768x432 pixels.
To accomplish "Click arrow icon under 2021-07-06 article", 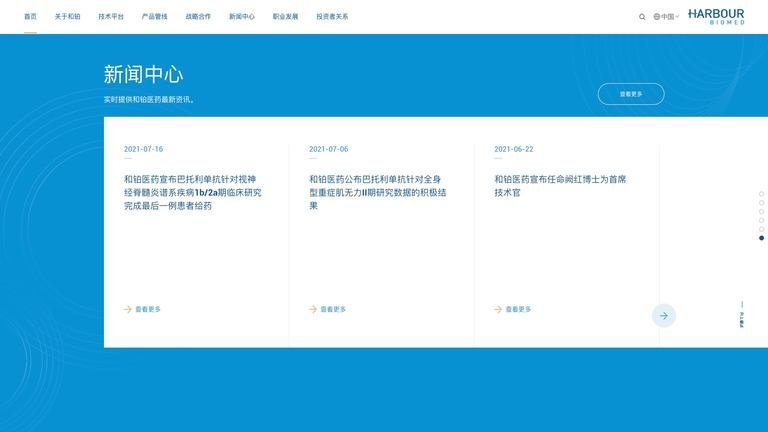I will (313, 309).
